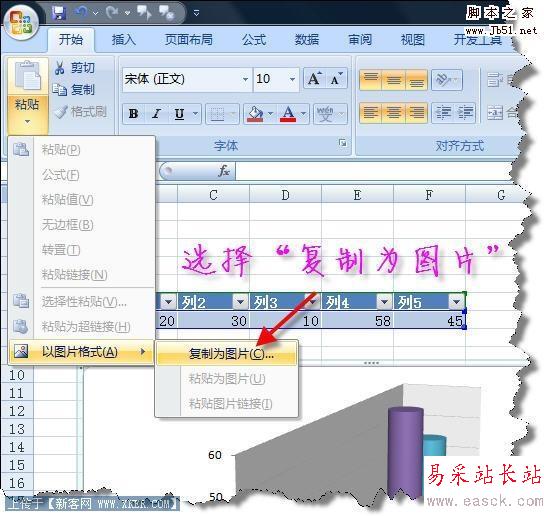Open the 审阅 ribbon tab
The height and width of the screenshot is (516, 544).
[360, 40]
